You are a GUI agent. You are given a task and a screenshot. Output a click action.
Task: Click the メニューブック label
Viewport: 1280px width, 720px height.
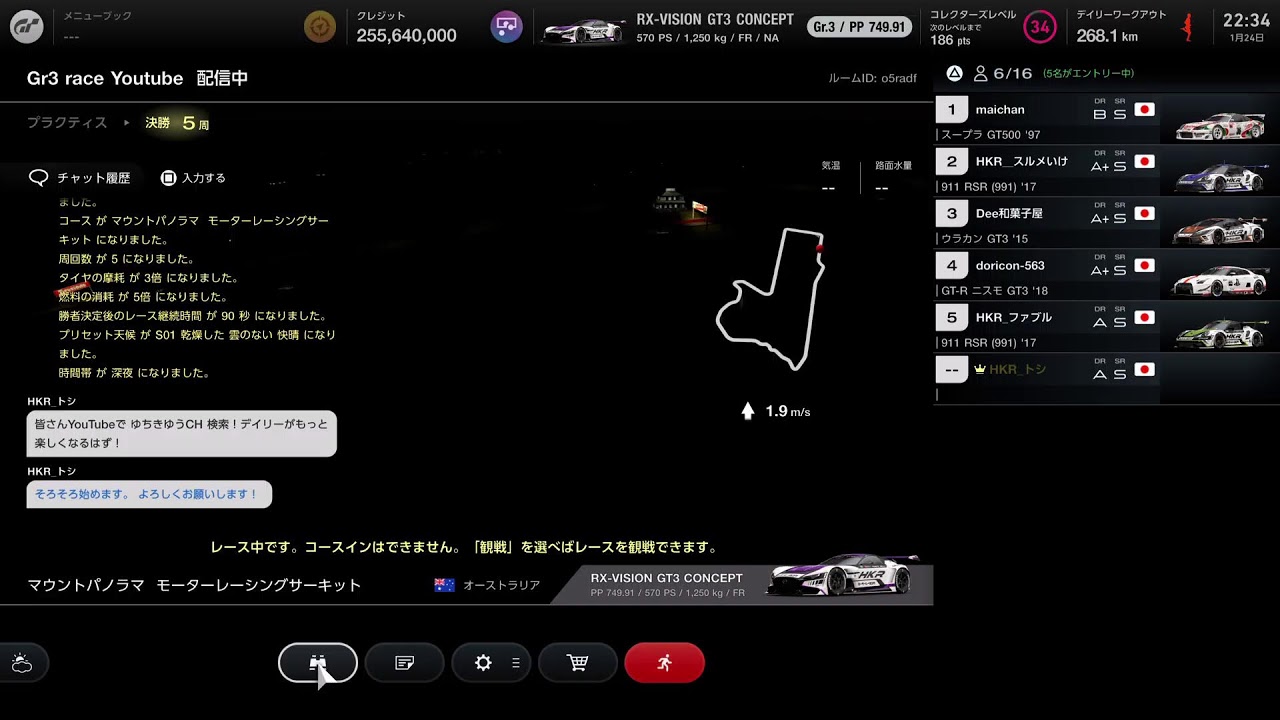97,16
